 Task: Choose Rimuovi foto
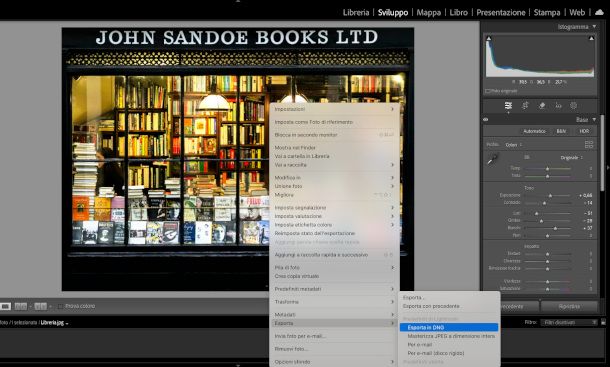coord(334,349)
